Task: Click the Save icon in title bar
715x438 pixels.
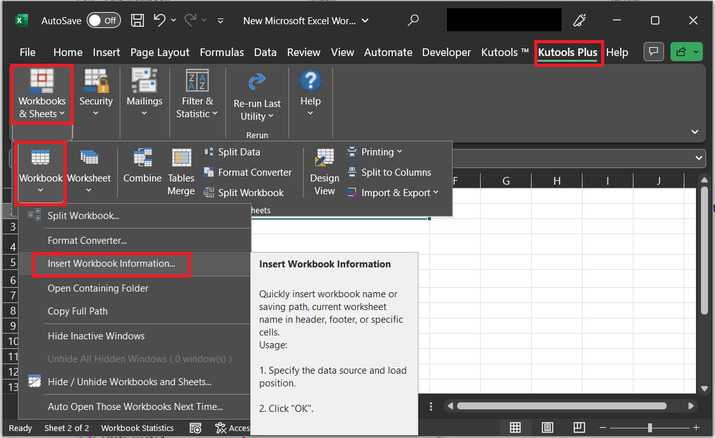Action: [137, 20]
